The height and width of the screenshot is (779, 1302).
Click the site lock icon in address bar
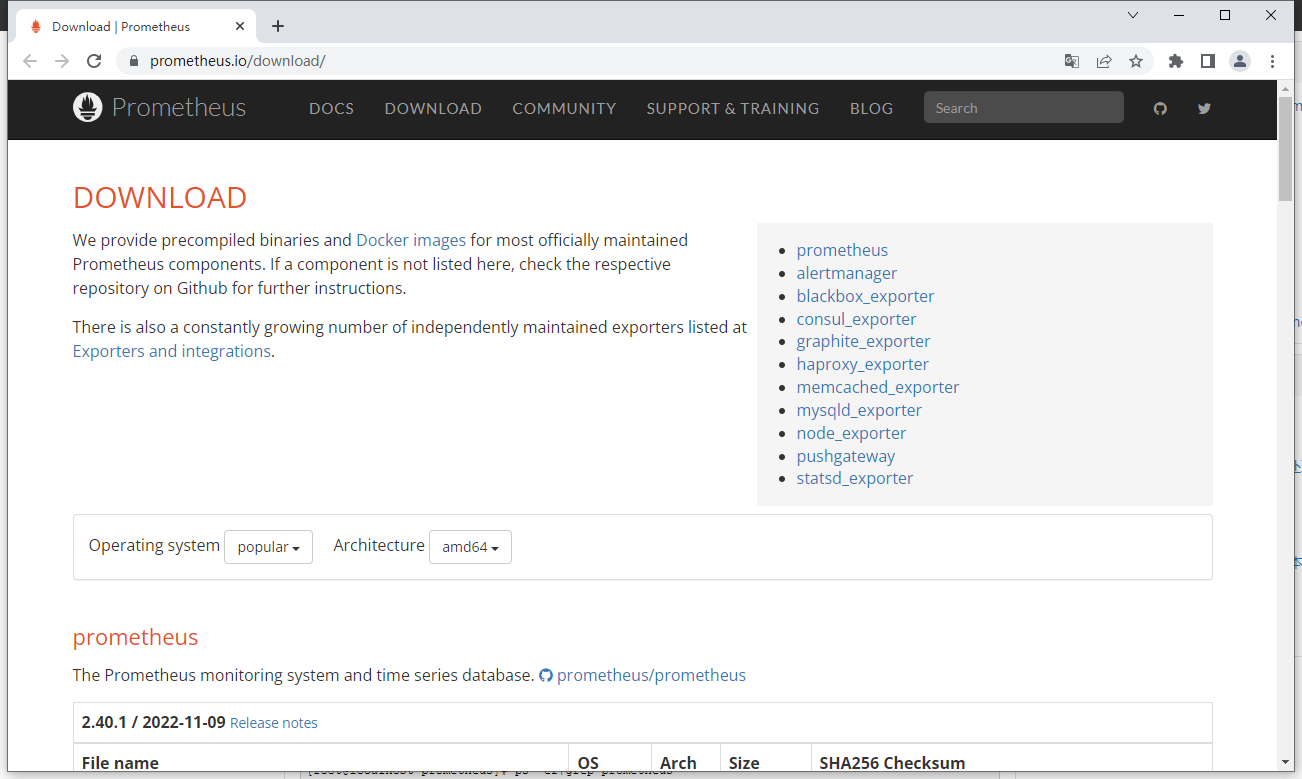[x=134, y=61]
